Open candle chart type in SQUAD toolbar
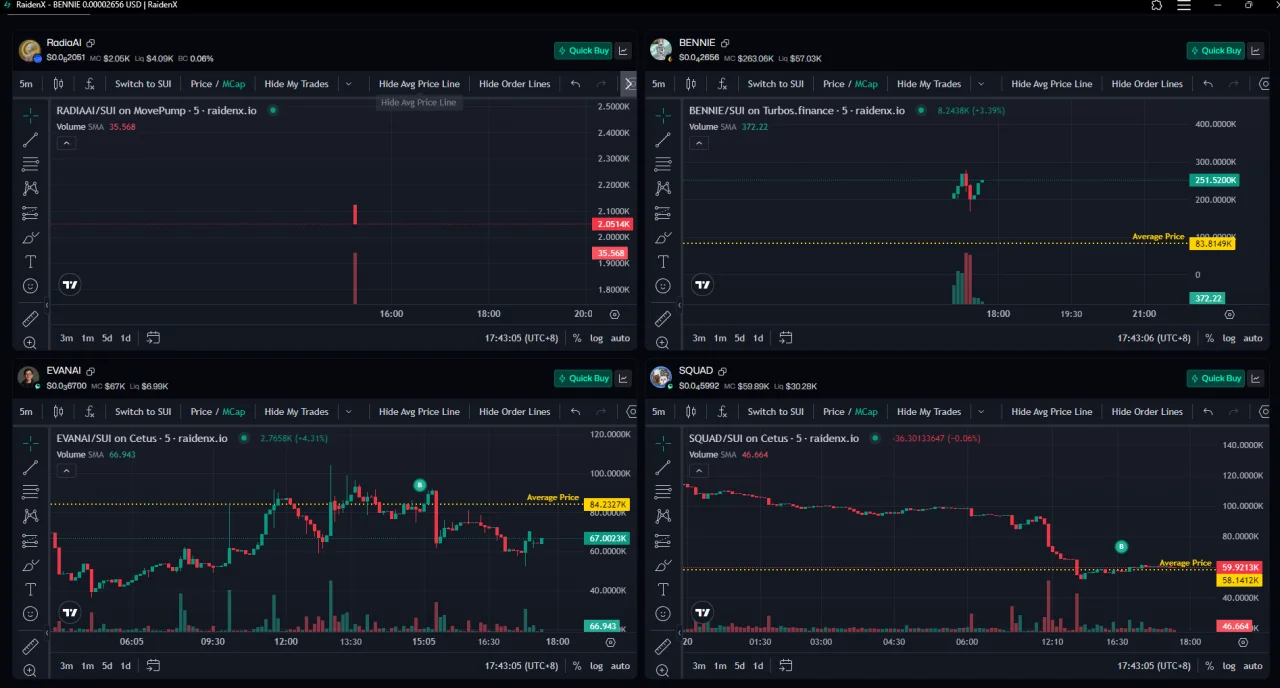The height and width of the screenshot is (688, 1280). 690,412
